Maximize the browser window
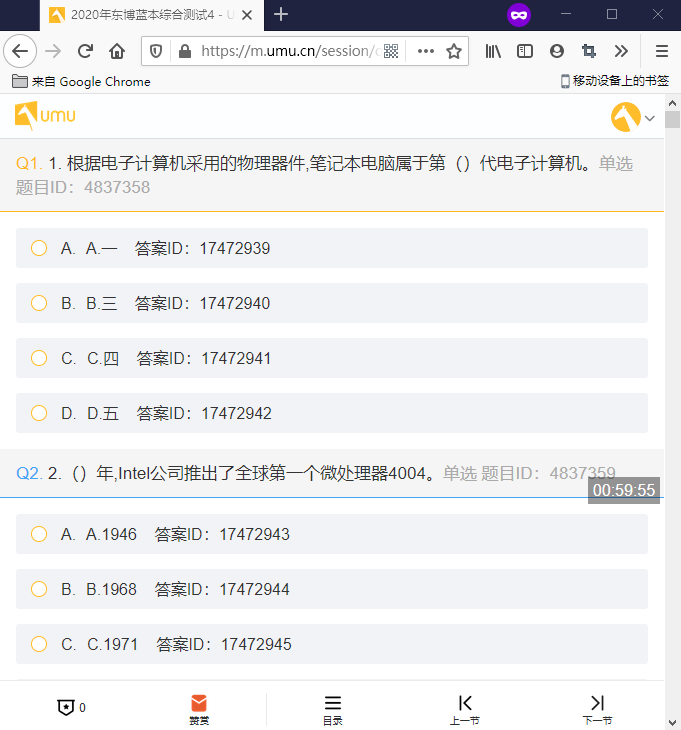The image size is (681, 730). (x=612, y=14)
